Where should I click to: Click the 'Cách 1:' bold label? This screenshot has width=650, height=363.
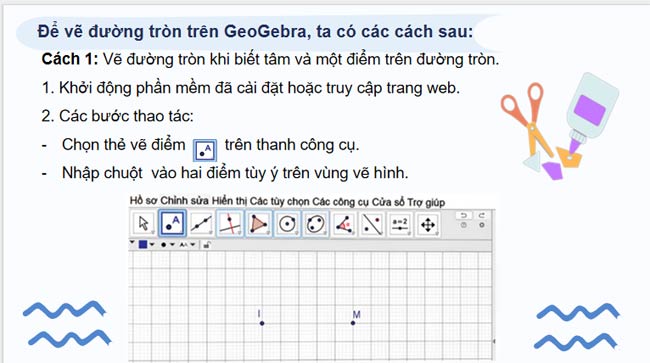70,59
